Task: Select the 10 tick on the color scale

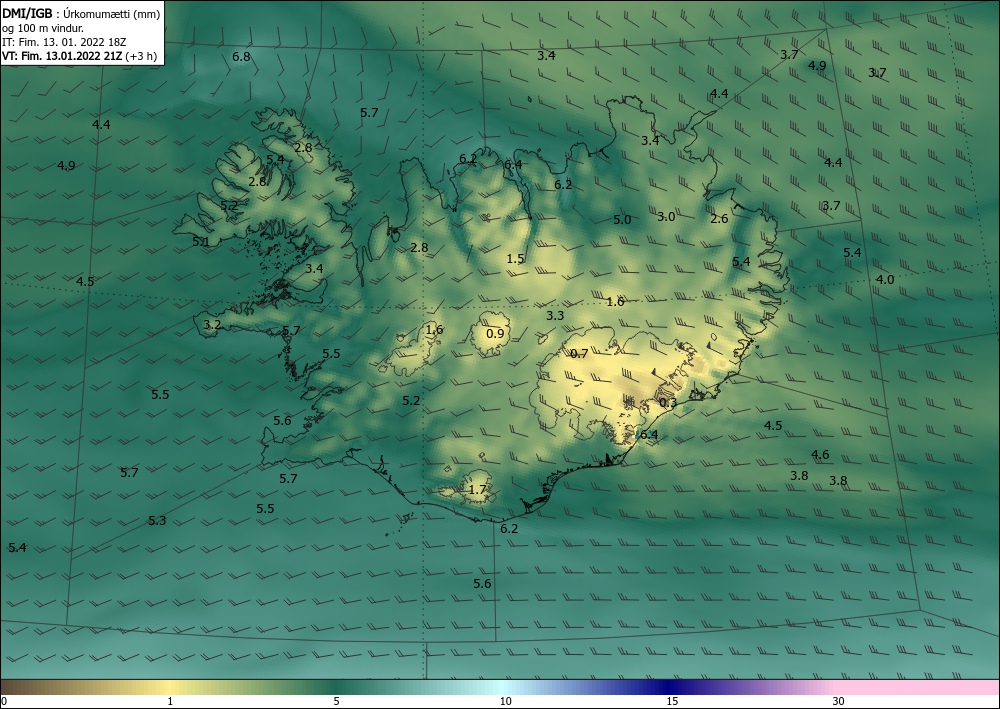Action: coord(505,702)
